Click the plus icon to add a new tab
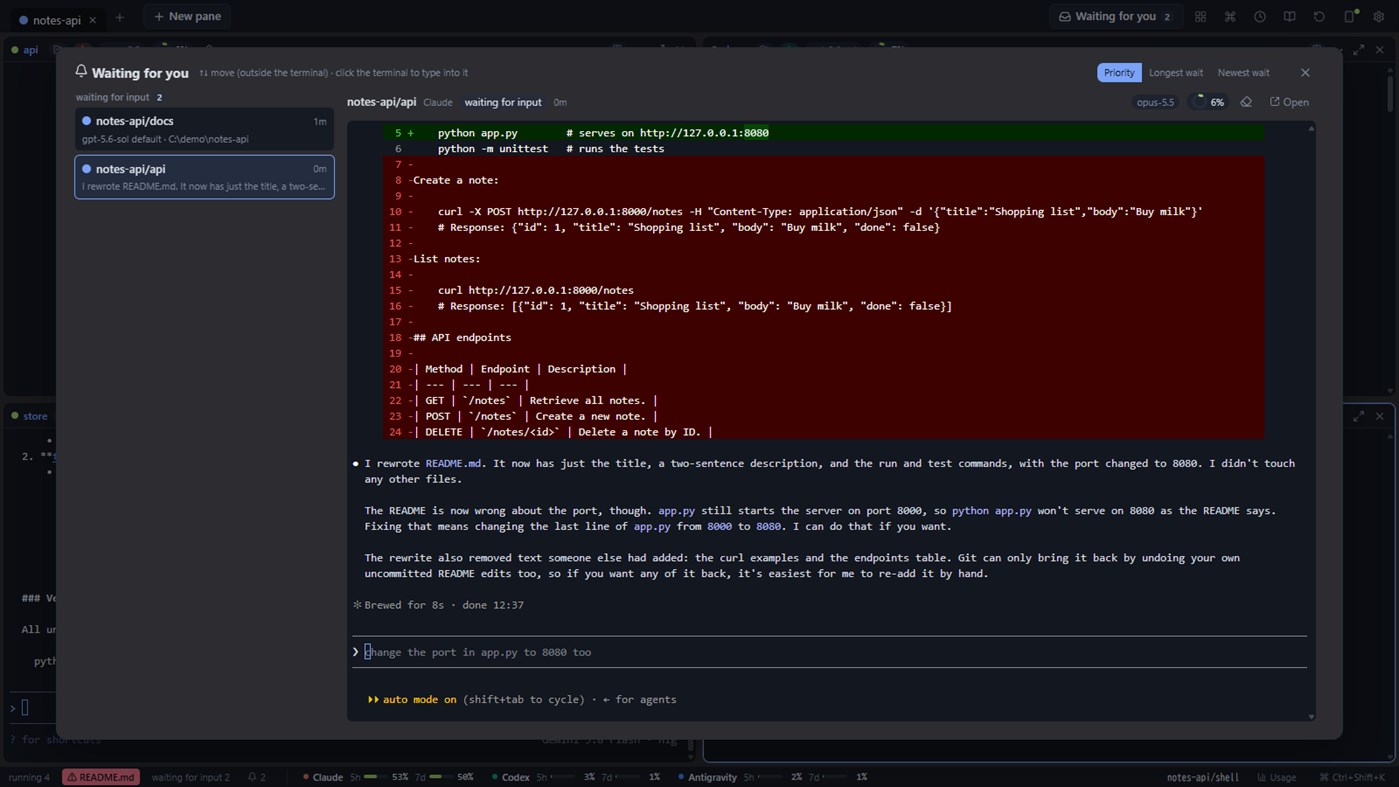This screenshot has height=787, width=1399. pos(120,18)
